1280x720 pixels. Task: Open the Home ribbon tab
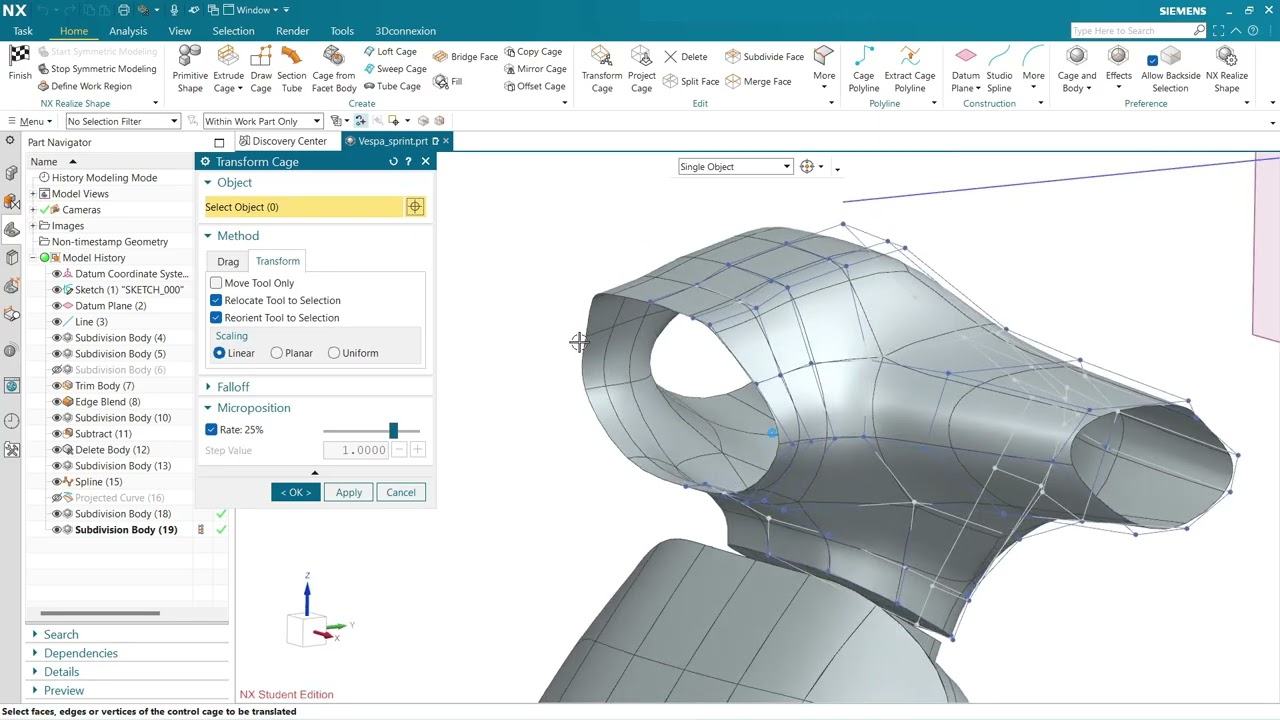[x=73, y=31]
